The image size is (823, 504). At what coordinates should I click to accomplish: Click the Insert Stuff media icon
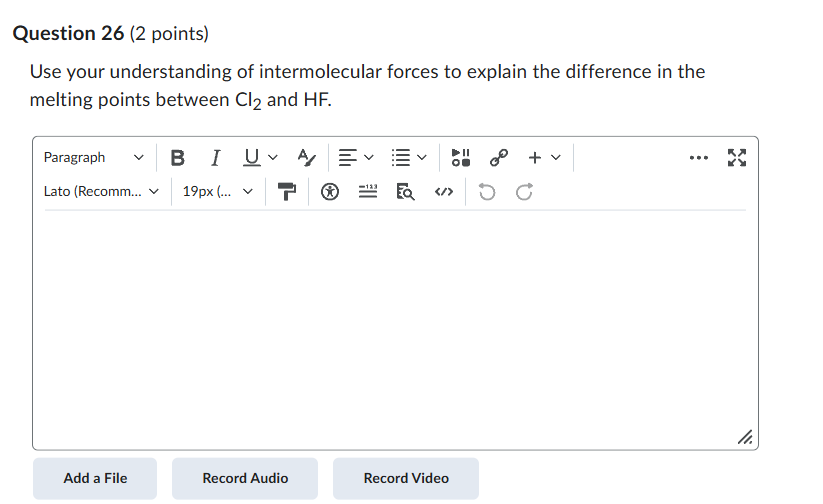(460, 158)
